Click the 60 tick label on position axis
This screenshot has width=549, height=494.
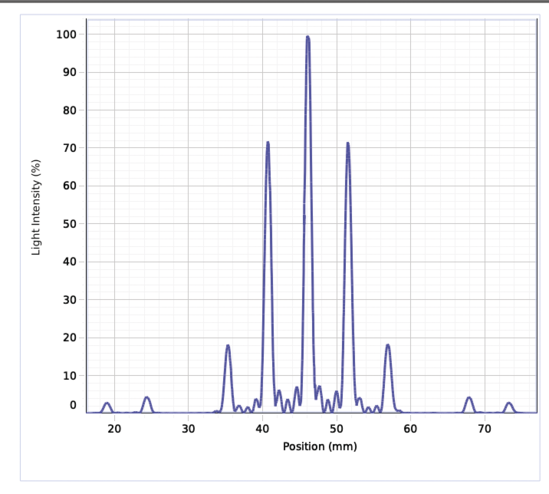tap(410, 429)
